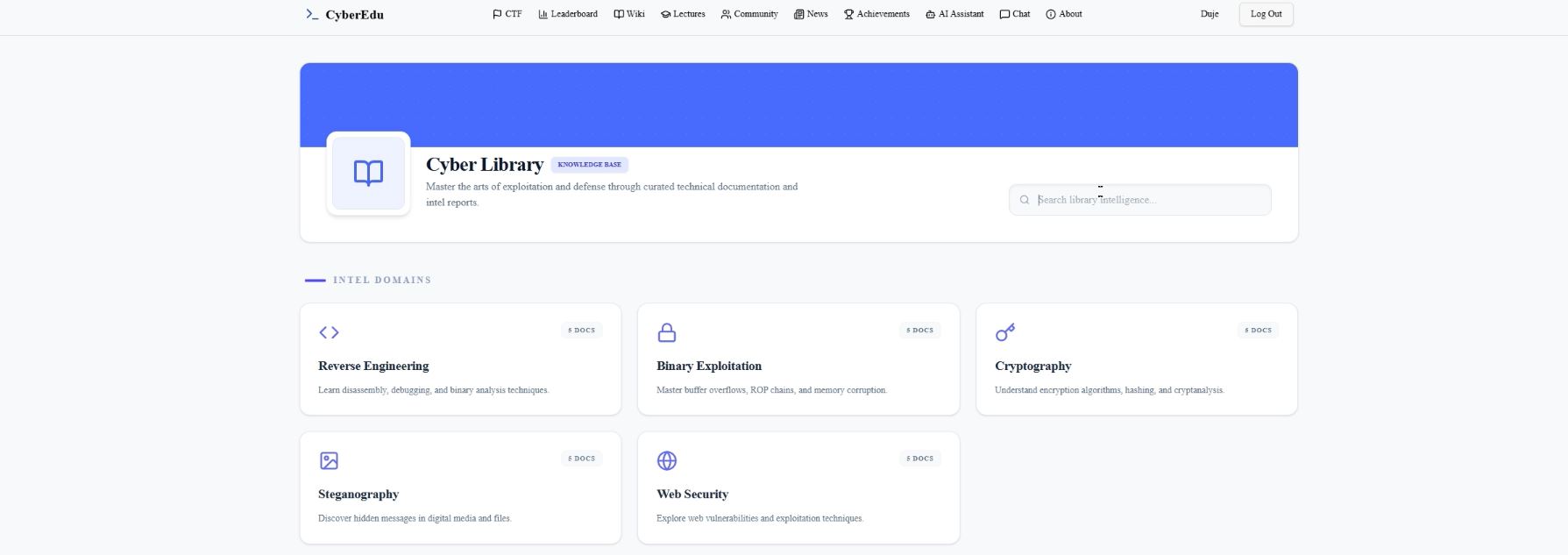Click the CyberEdu terminal logo icon
The image size is (1568, 555).
(312, 14)
